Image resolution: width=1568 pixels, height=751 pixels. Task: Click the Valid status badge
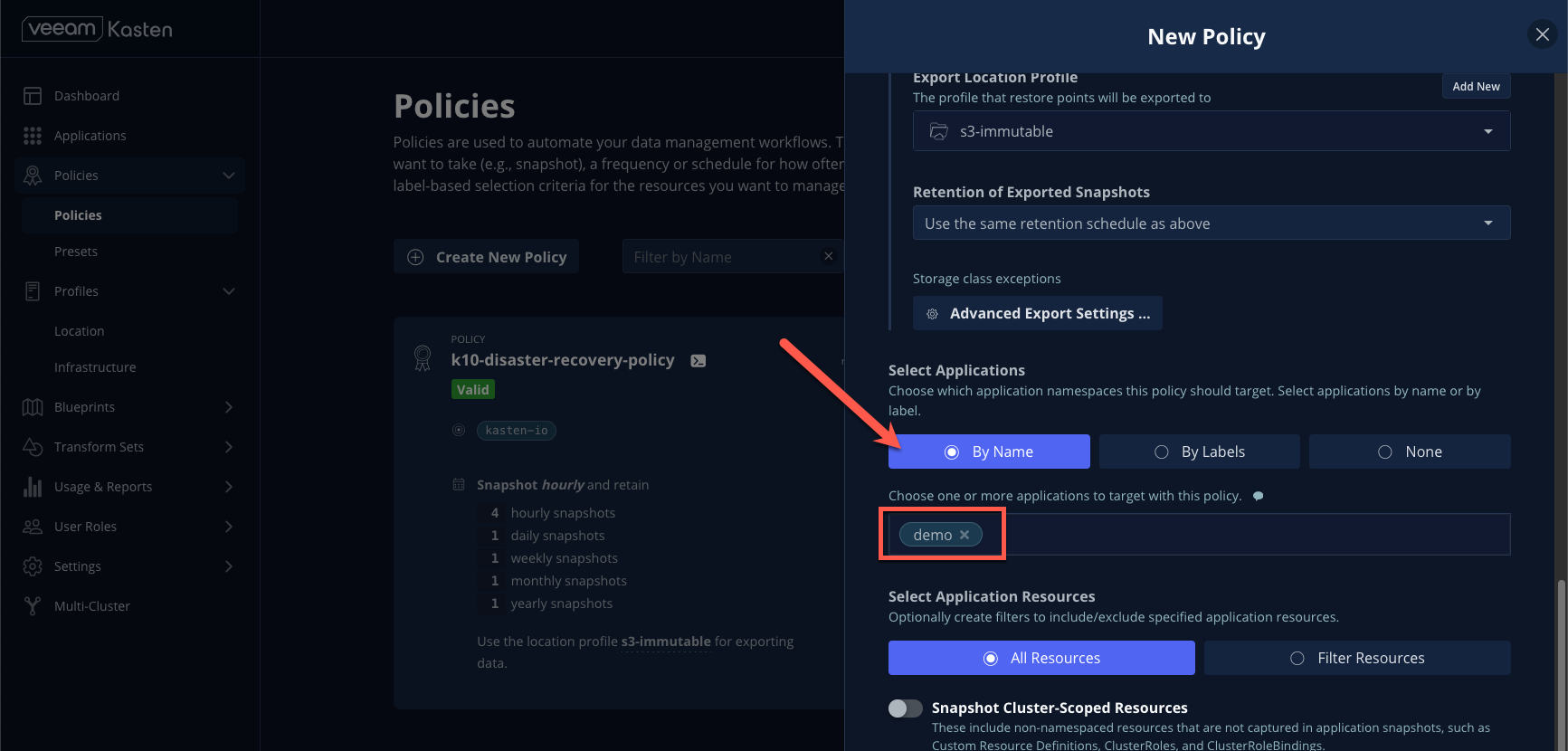point(473,389)
